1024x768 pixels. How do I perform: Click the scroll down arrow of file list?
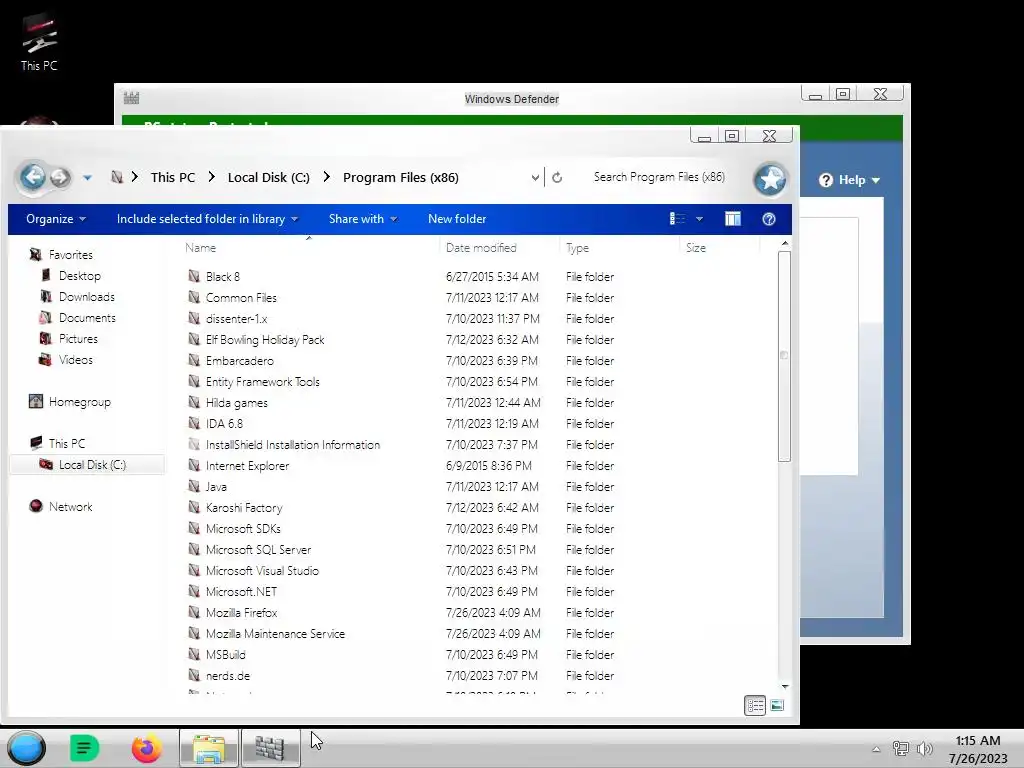(x=785, y=686)
